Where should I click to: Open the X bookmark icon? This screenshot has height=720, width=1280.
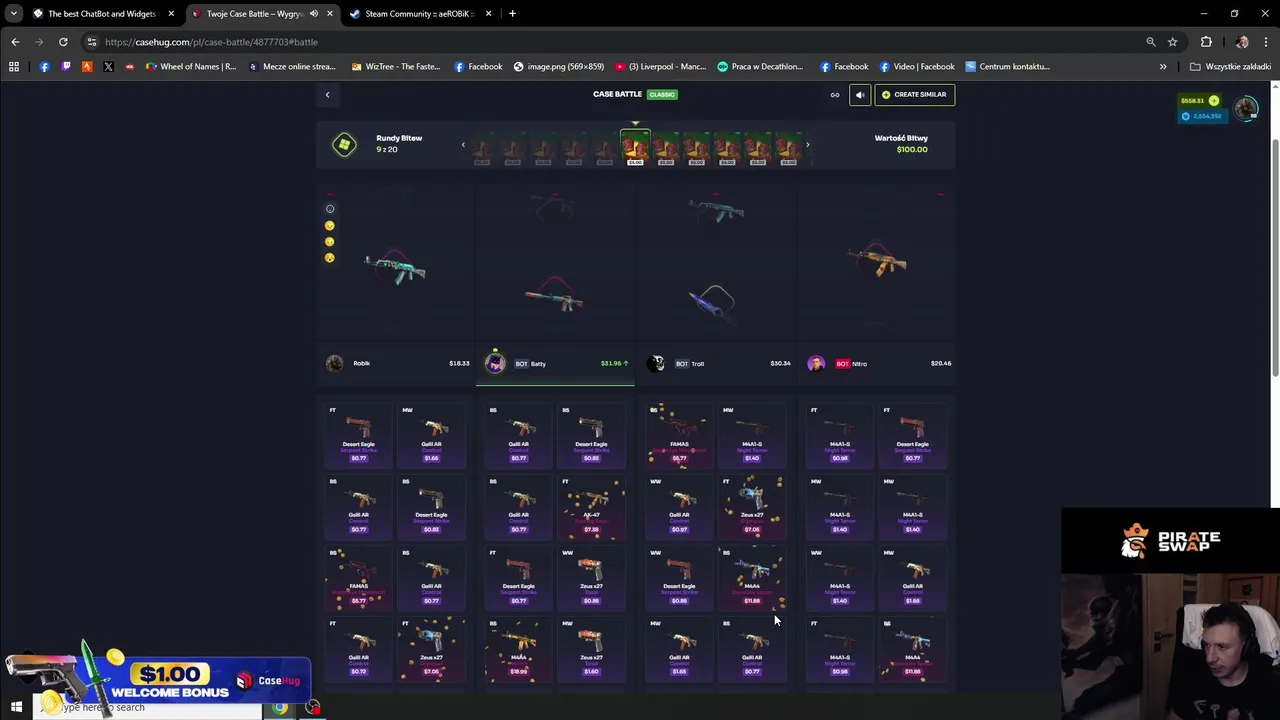click(x=108, y=67)
